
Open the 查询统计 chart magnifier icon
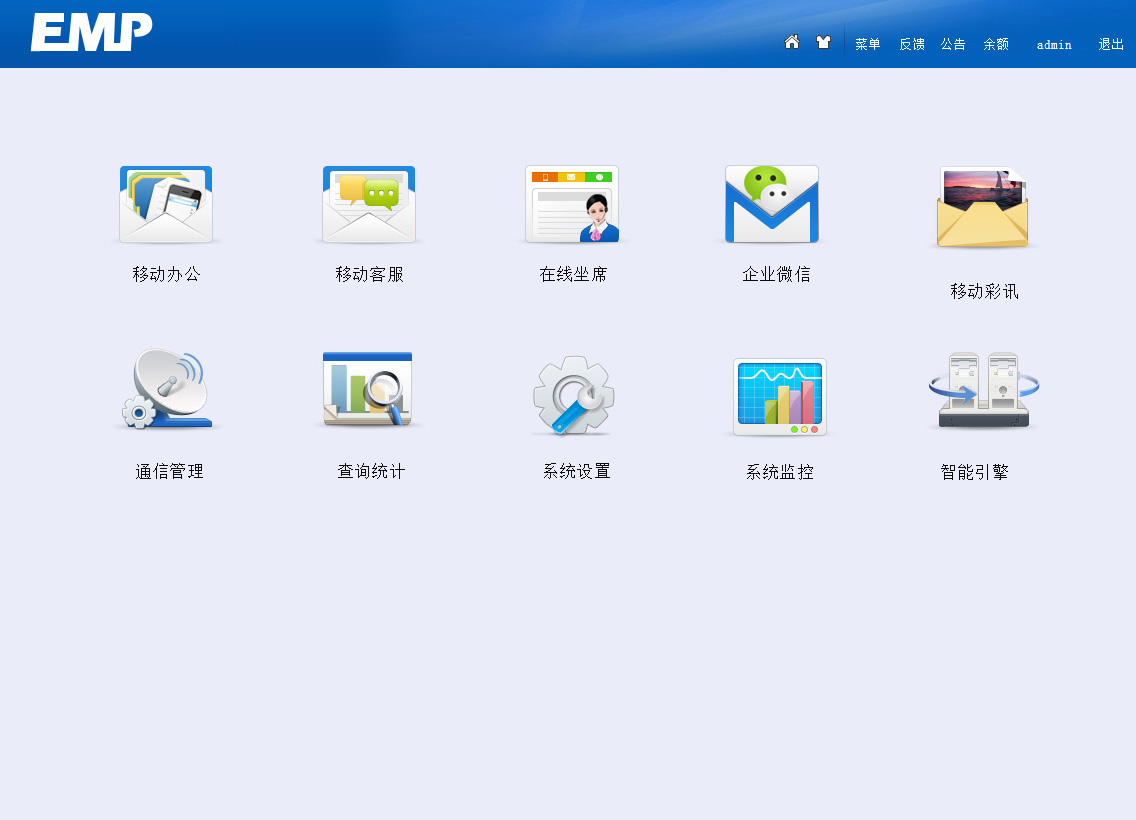click(369, 390)
